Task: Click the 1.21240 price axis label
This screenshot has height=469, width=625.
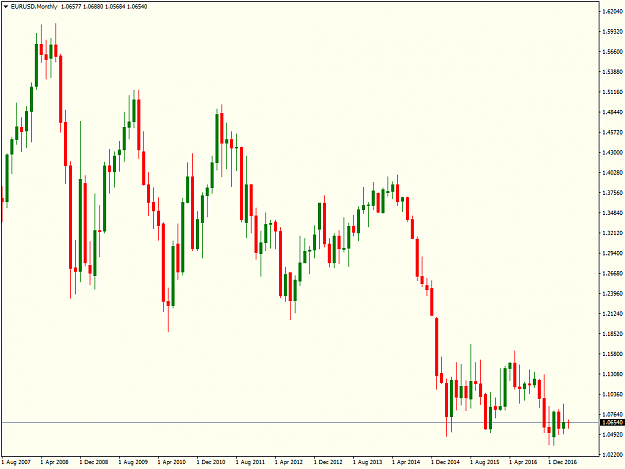Action: point(613,314)
